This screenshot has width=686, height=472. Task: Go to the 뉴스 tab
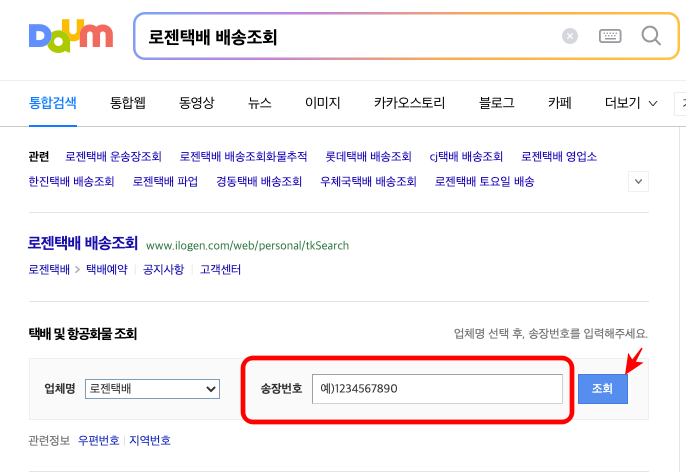pyautogui.click(x=259, y=103)
